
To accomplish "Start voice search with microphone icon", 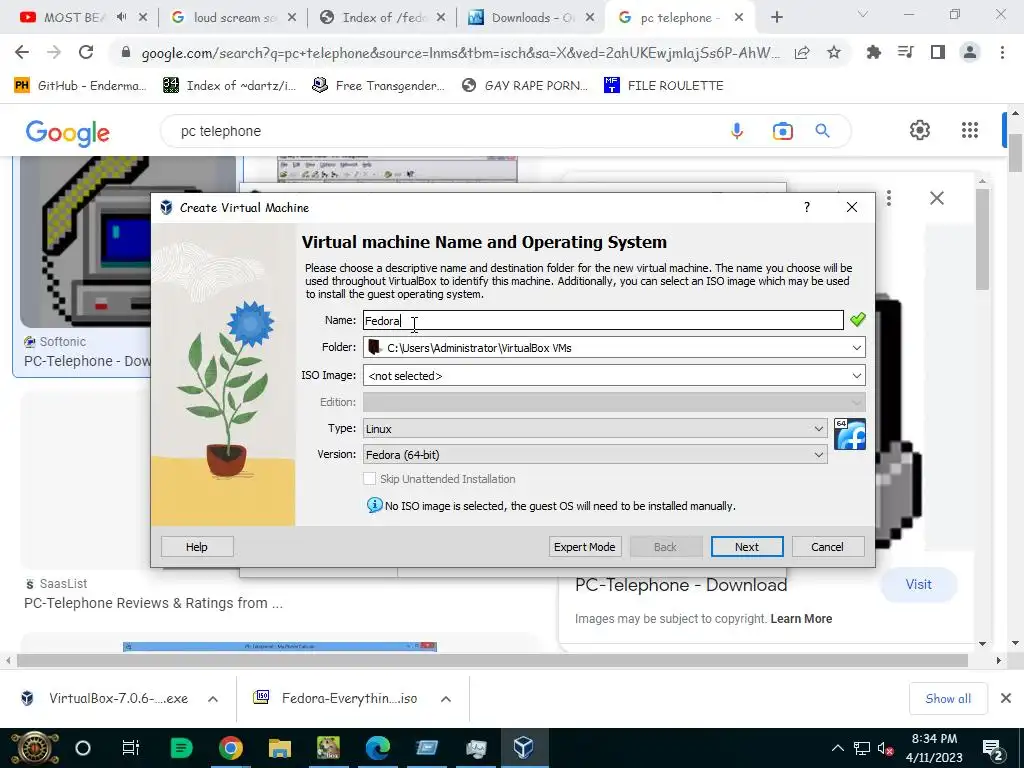I will coord(737,131).
